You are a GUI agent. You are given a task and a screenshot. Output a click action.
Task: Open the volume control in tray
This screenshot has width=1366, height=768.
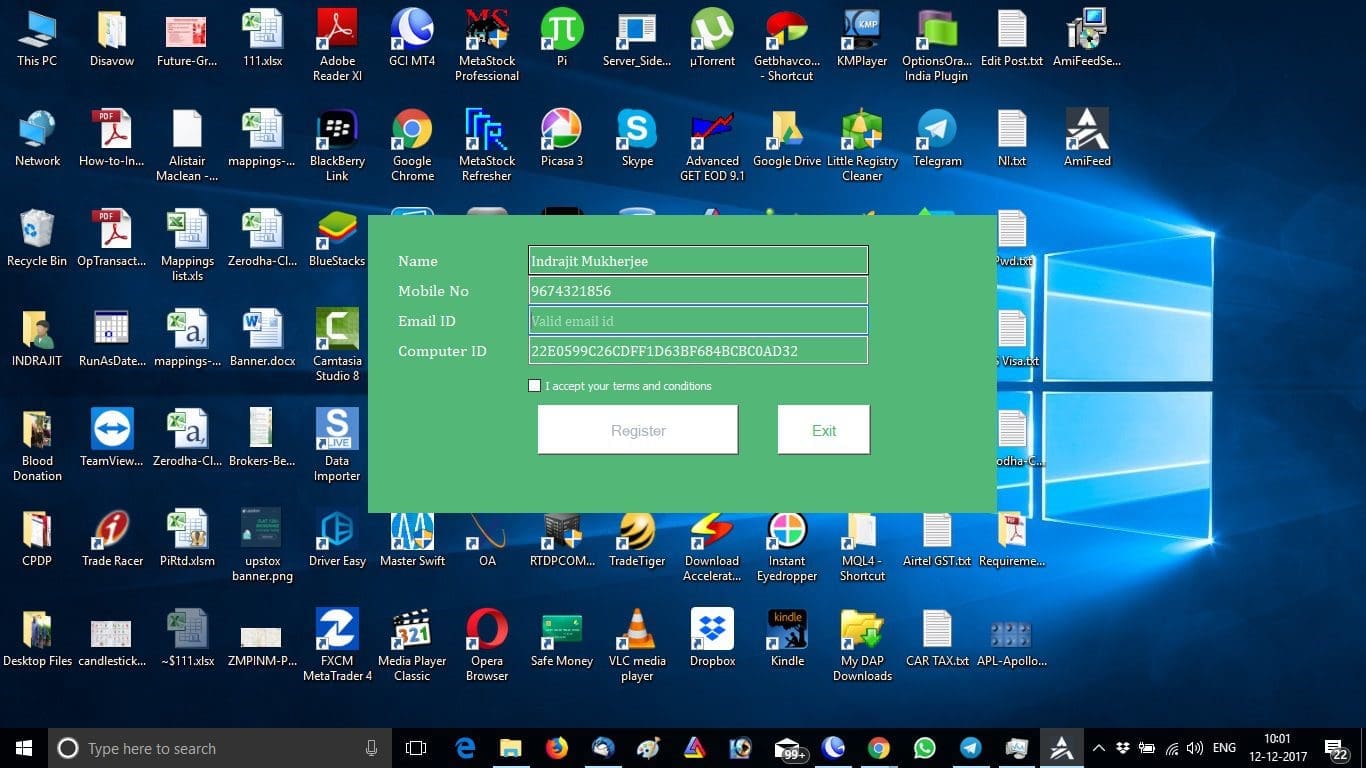click(1194, 748)
